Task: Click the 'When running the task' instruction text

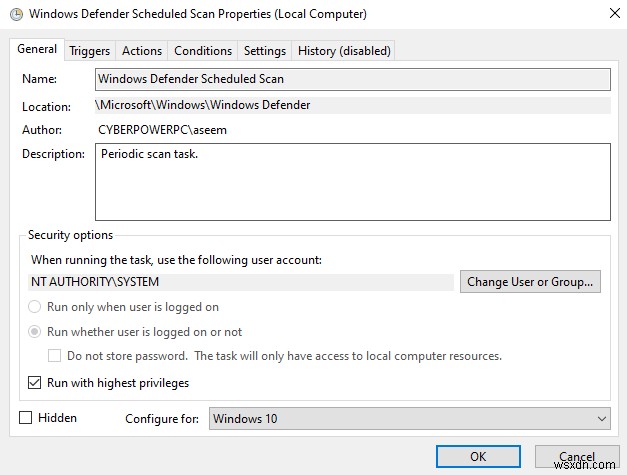Action: point(176,260)
